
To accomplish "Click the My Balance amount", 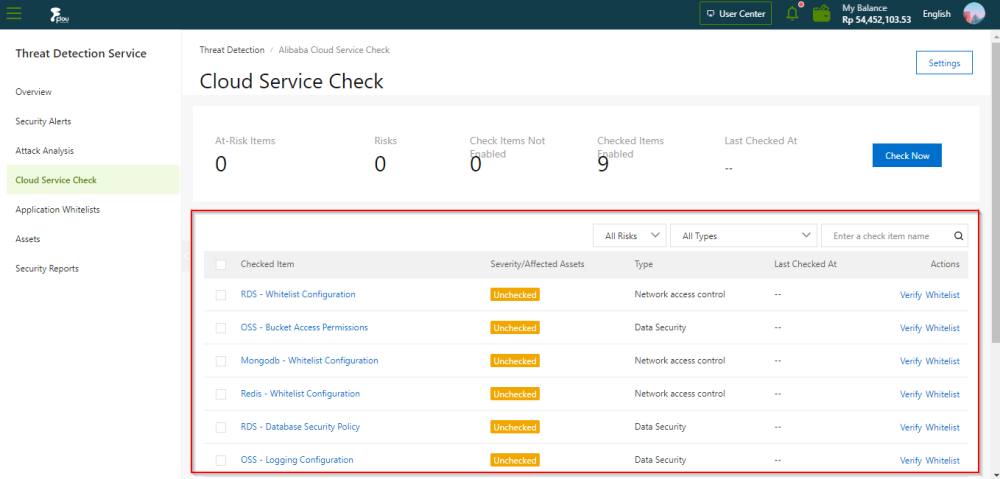I will (x=876, y=20).
